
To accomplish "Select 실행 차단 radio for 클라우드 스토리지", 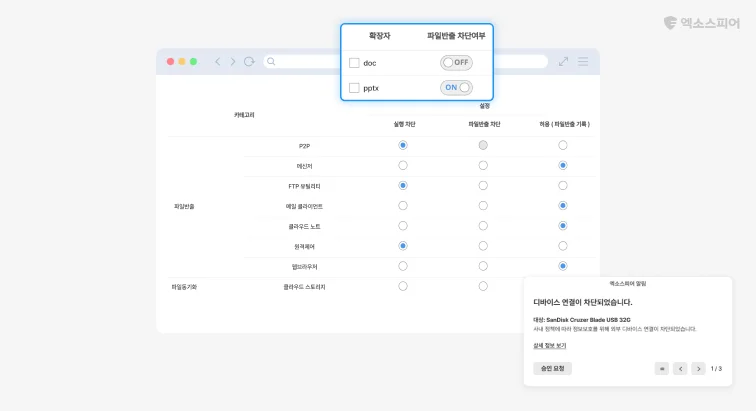I will 403,287.
